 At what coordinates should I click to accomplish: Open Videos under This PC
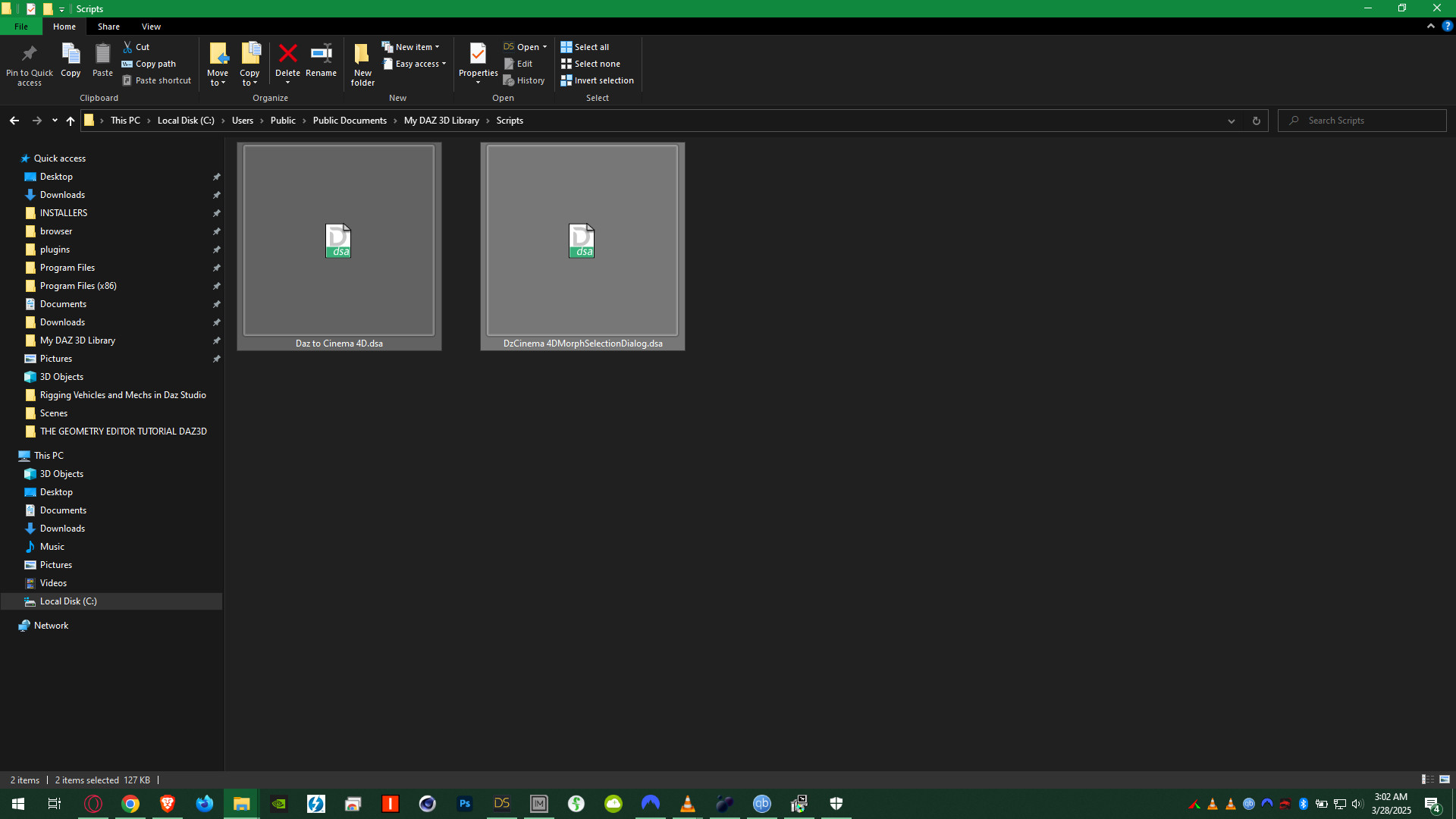click(53, 583)
